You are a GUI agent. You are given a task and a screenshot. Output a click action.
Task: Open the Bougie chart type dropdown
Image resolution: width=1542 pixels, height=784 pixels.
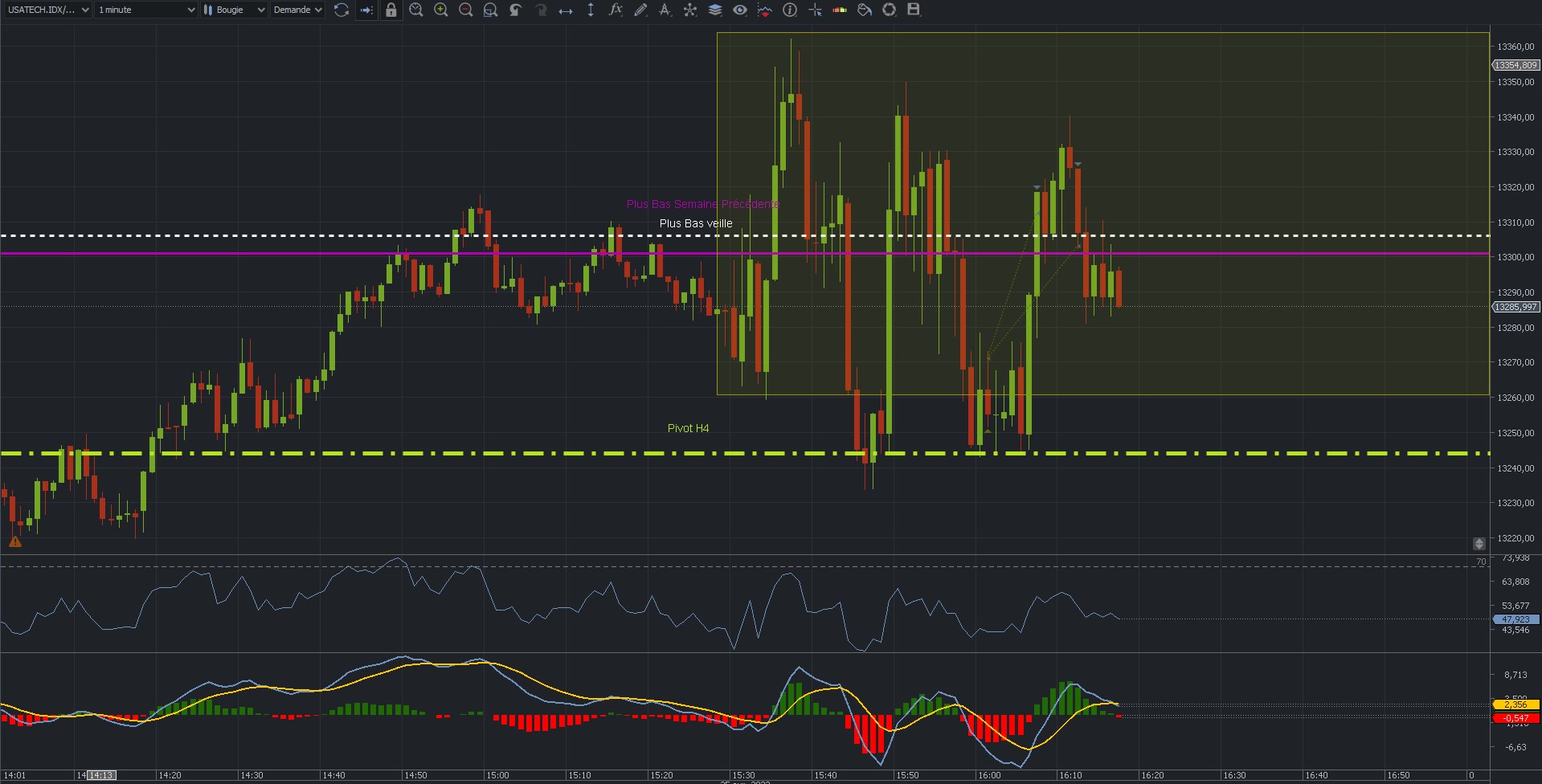coord(234,10)
